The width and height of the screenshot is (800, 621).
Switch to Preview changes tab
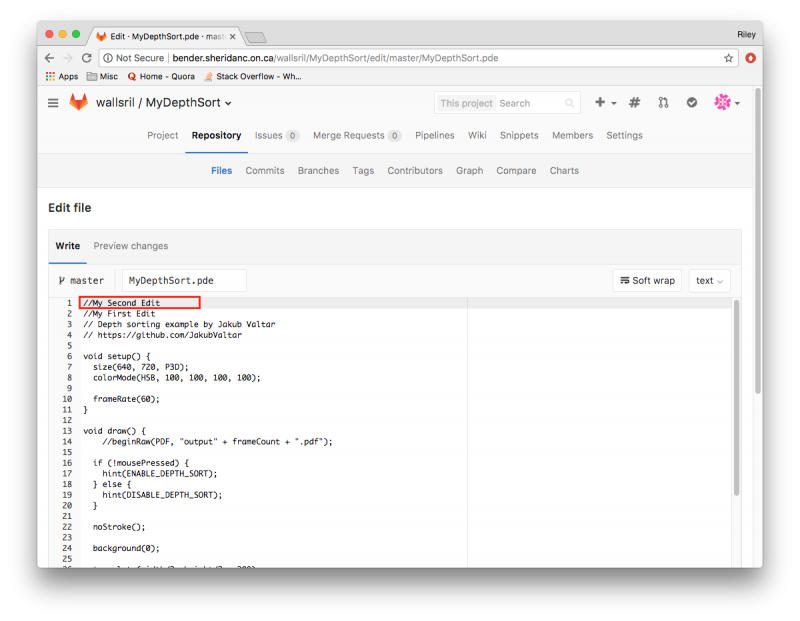click(x=131, y=246)
